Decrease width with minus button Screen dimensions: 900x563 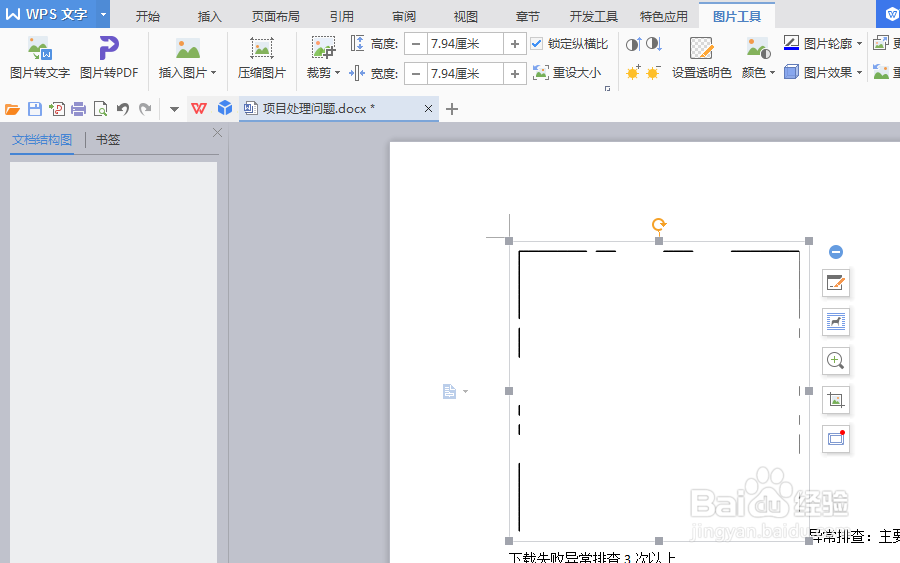(416, 73)
